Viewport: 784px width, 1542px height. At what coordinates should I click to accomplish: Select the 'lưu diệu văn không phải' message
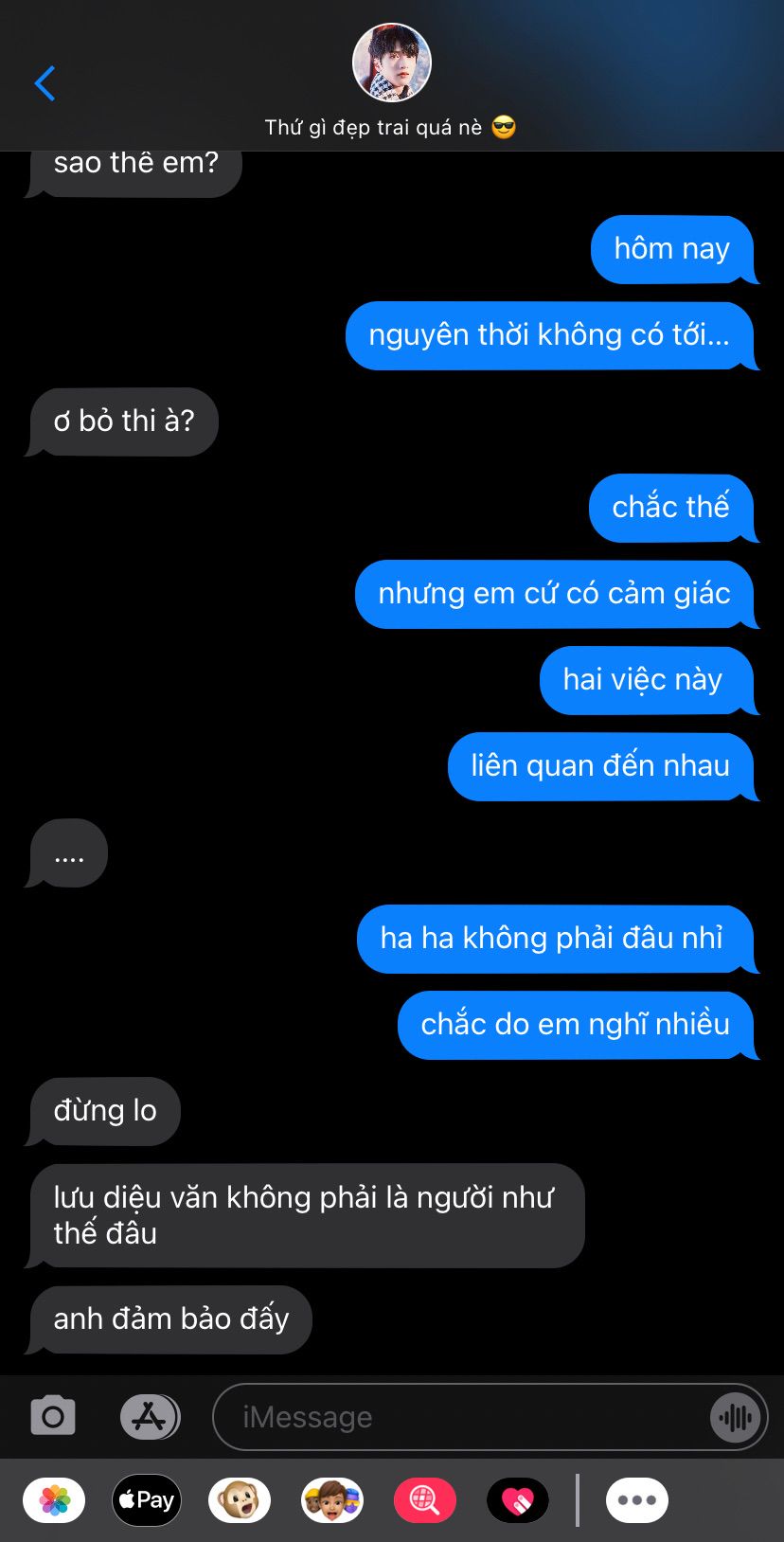[305, 1215]
